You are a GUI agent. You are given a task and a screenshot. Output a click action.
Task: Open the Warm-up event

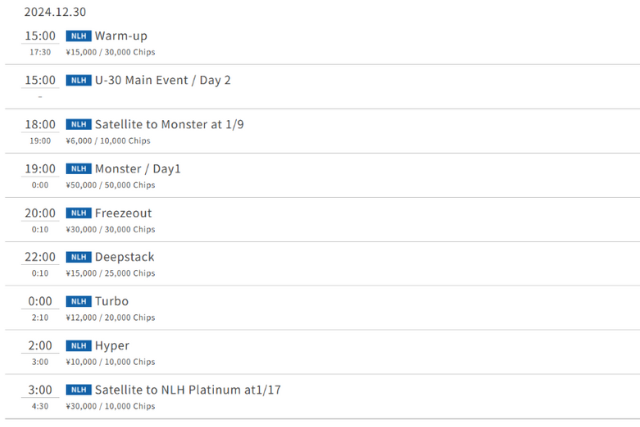(121, 36)
